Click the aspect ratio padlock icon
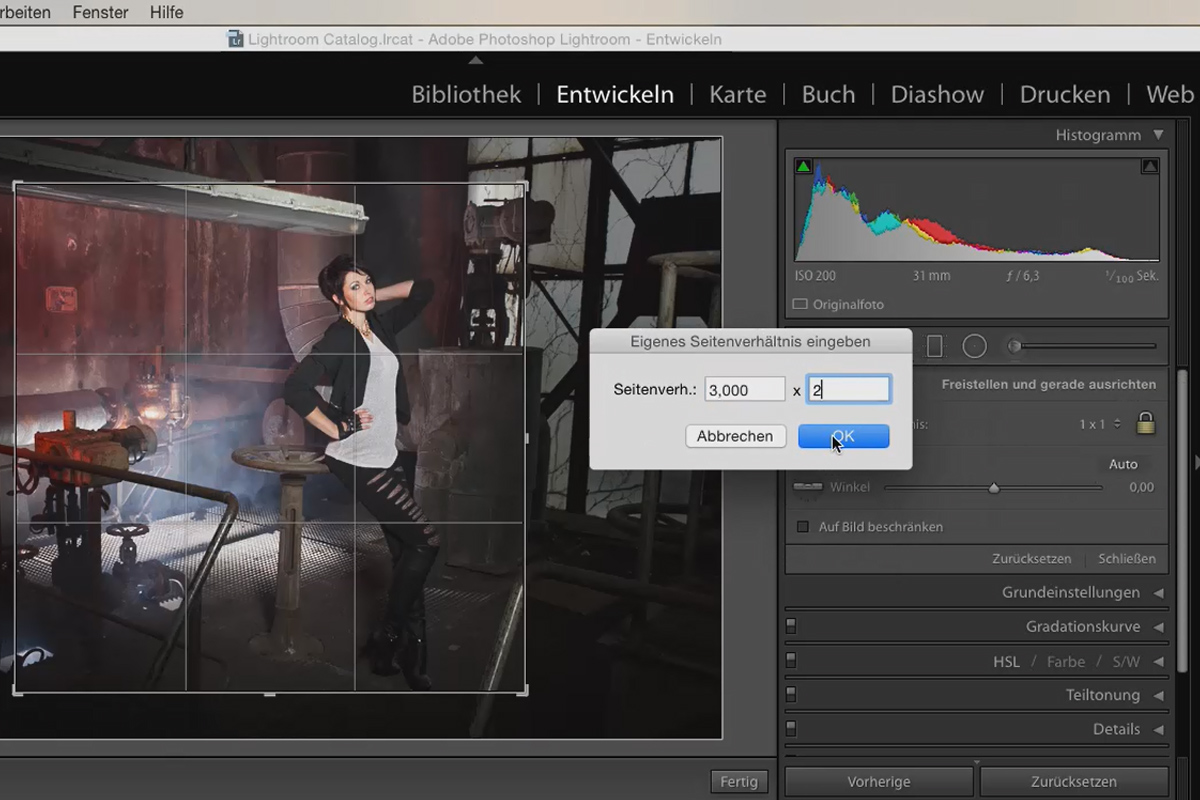 point(1146,423)
